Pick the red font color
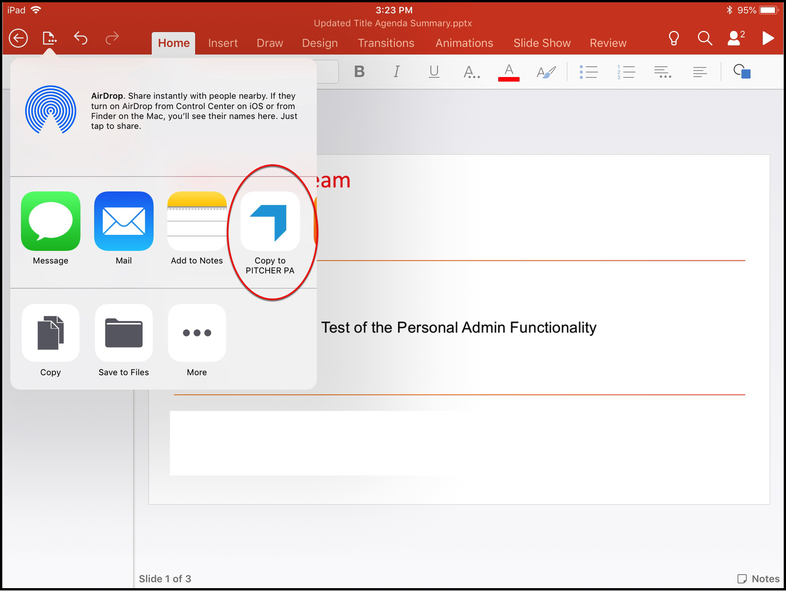Image resolution: width=786 pixels, height=591 pixels. pos(509,72)
